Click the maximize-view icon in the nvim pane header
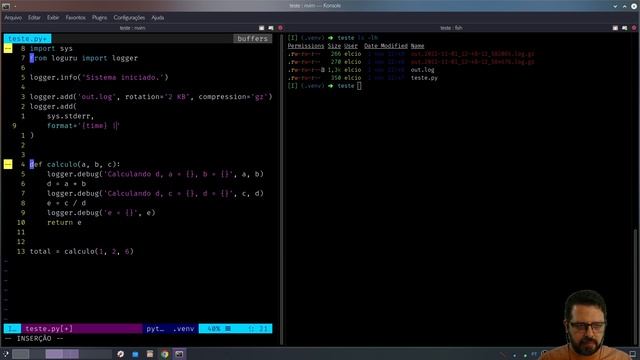Screen dimensions: 640x360 pos(262,28)
